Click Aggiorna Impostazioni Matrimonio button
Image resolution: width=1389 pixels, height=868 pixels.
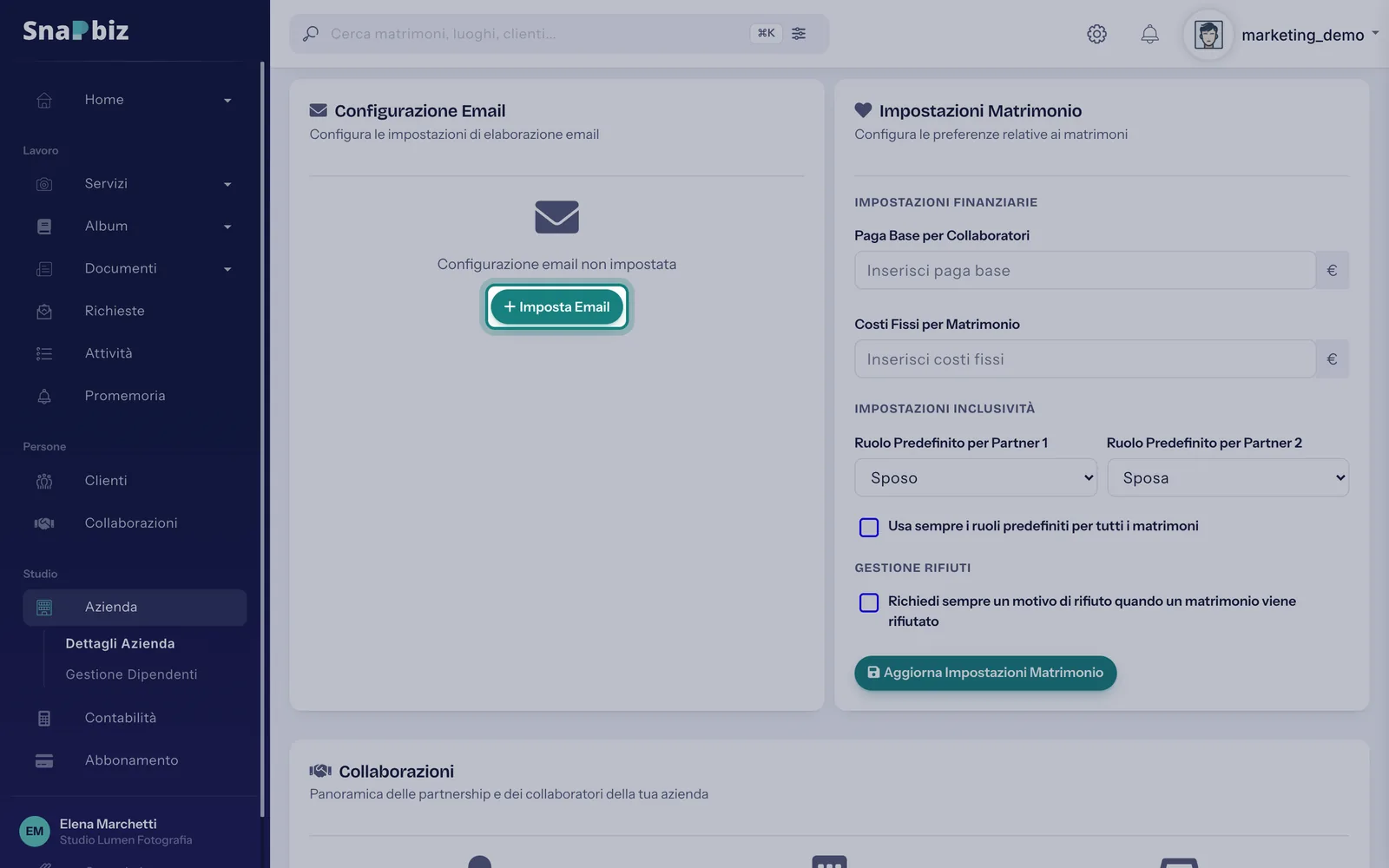[x=985, y=673]
